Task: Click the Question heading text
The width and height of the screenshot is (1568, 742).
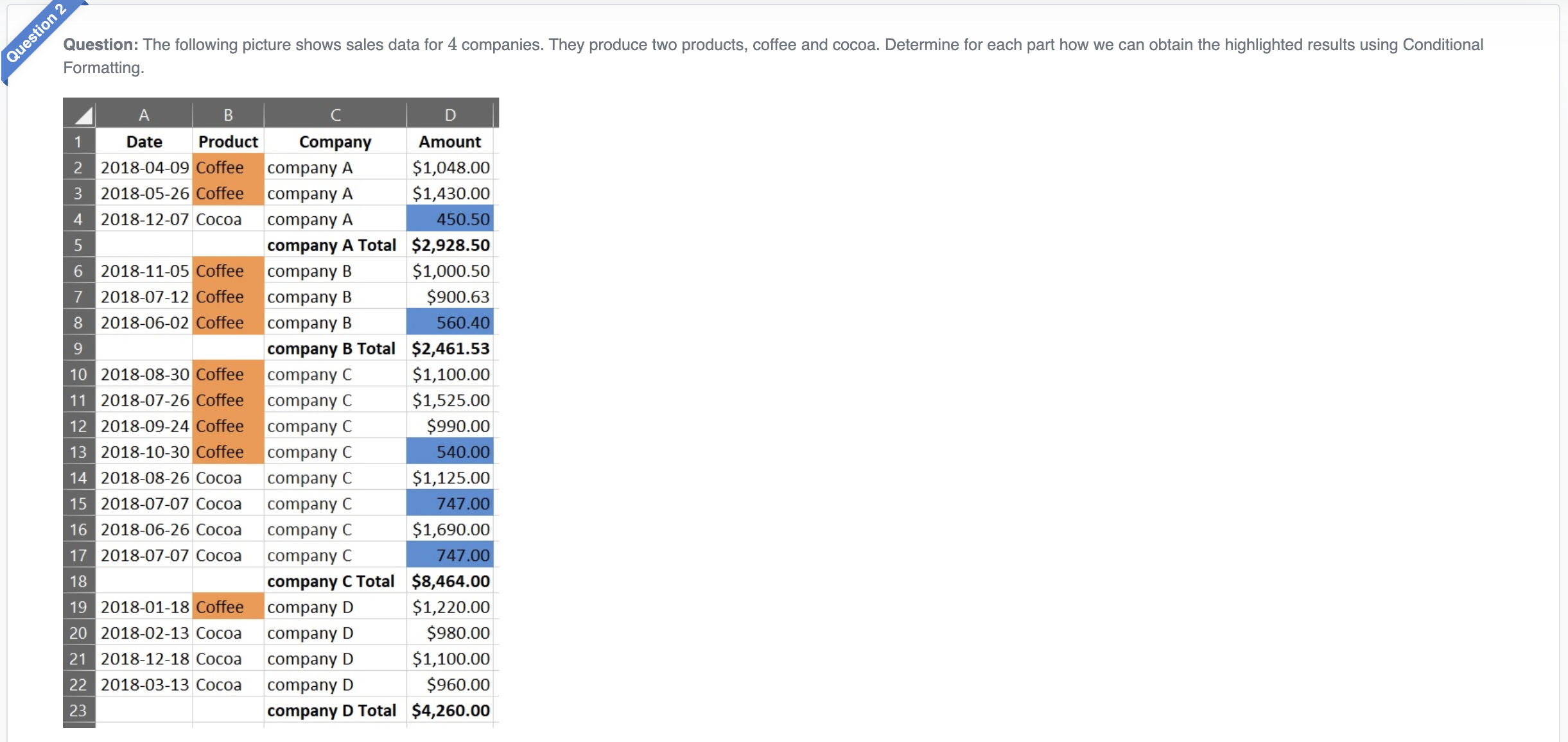Action: 101,45
